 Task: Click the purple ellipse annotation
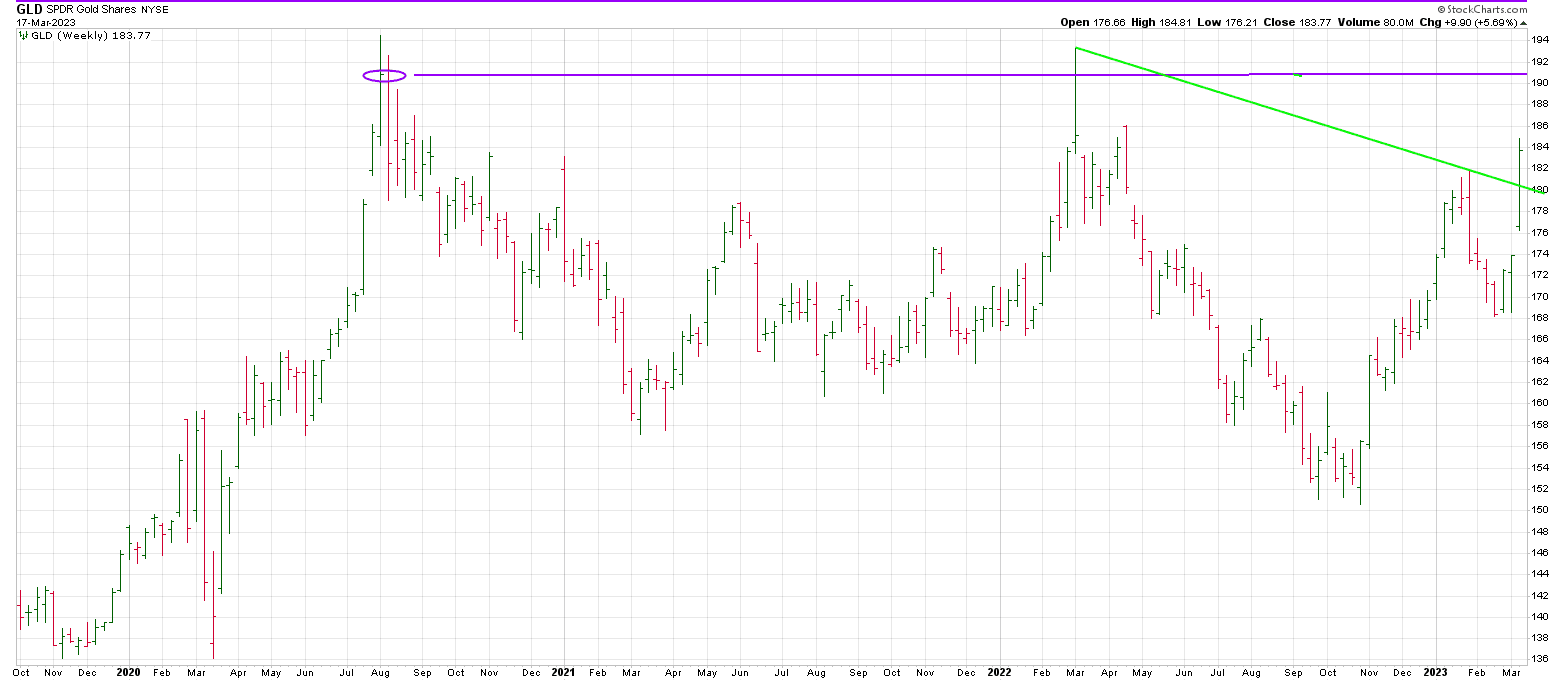(x=384, y=75)
